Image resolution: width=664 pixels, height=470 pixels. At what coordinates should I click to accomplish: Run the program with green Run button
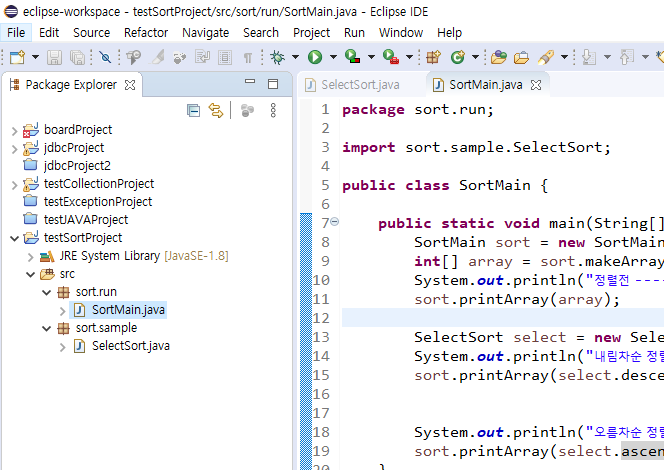coord(315,58)
